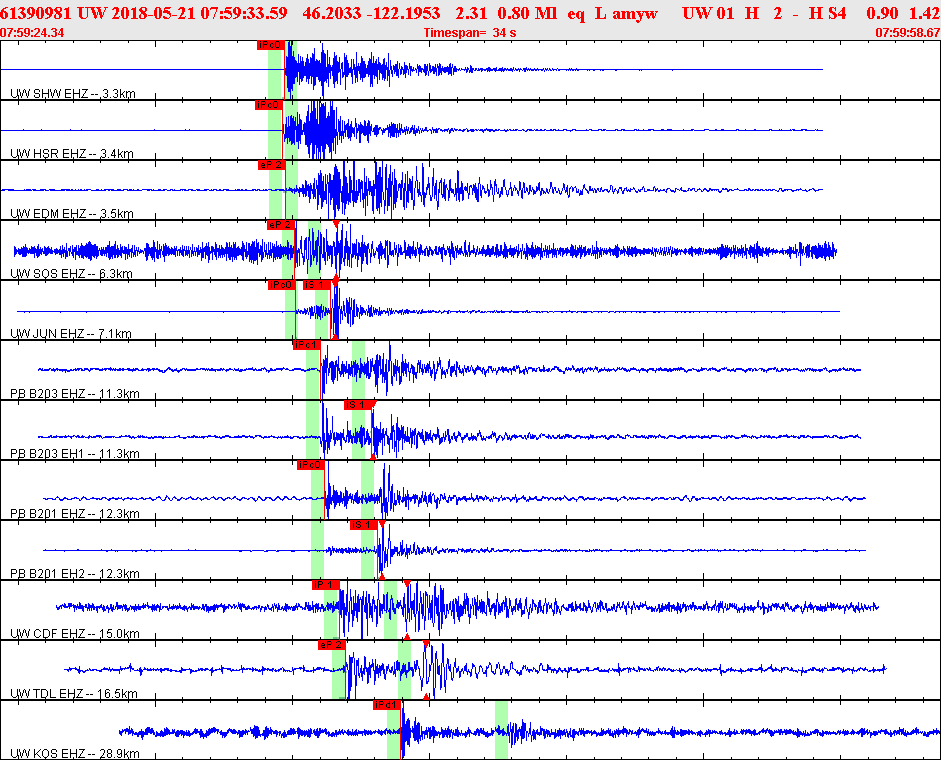Click the iP 1 pick flag on CDF trace
Screen dimensions: 941x760
click(325, 585)
